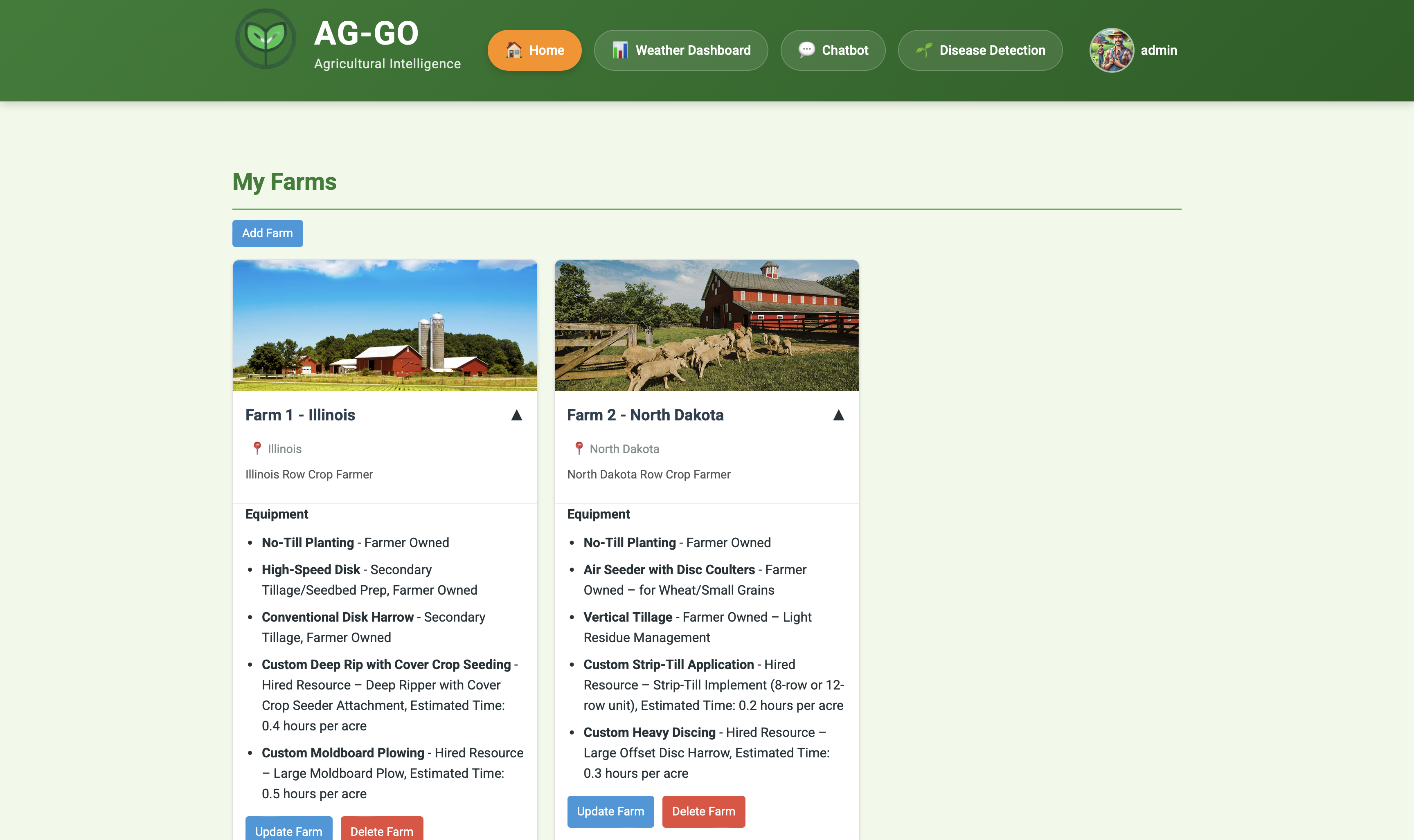Click the seedling icon on Disease Detection
The width and height of the screenshot is (1414, 840).
point(924,50)
